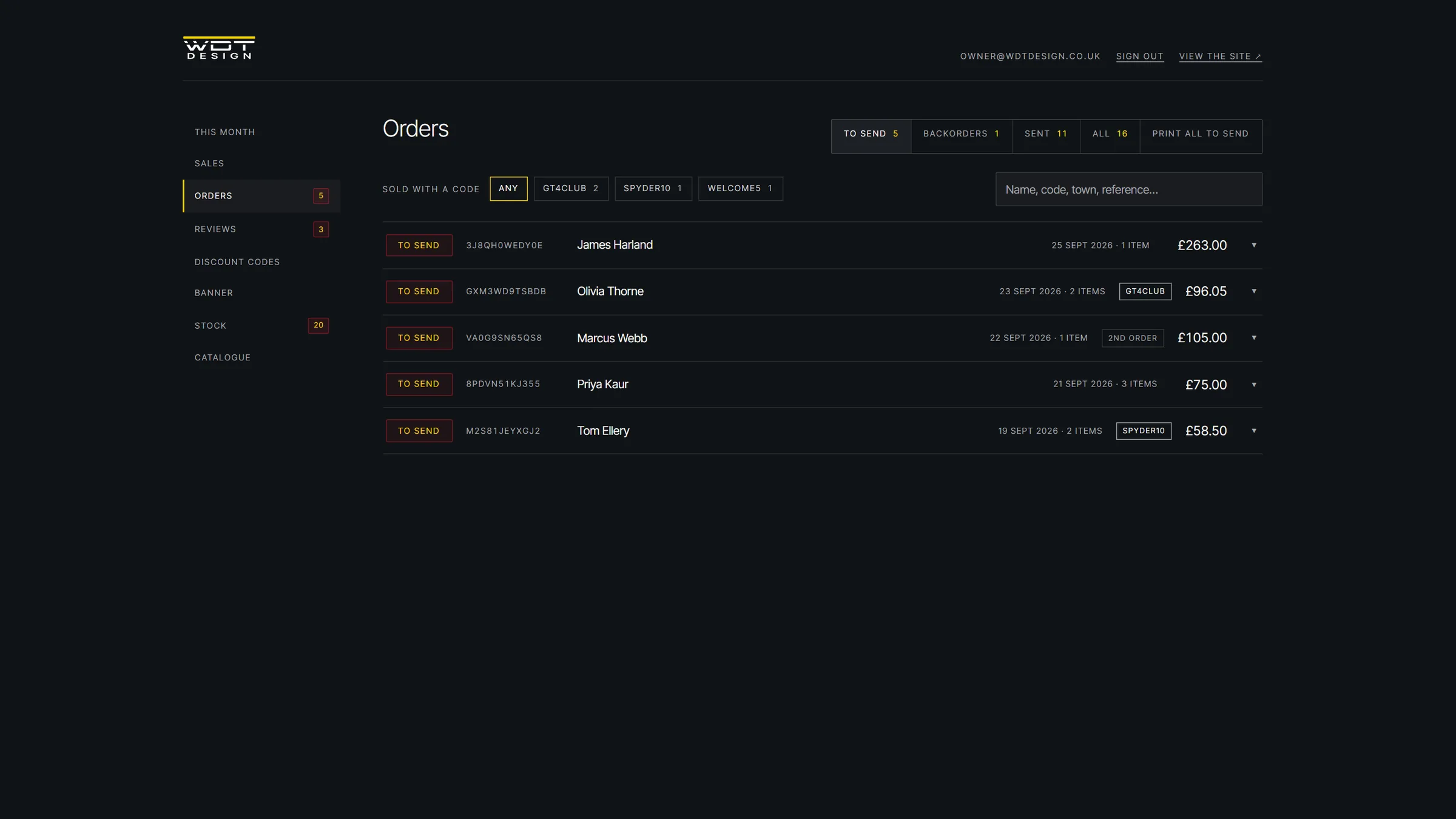The width and height of the screenshot is (1456, 819).
Task: Click the SPYDER10 tag on Tom Ellery's order
Action: (x=1144, y=431)
